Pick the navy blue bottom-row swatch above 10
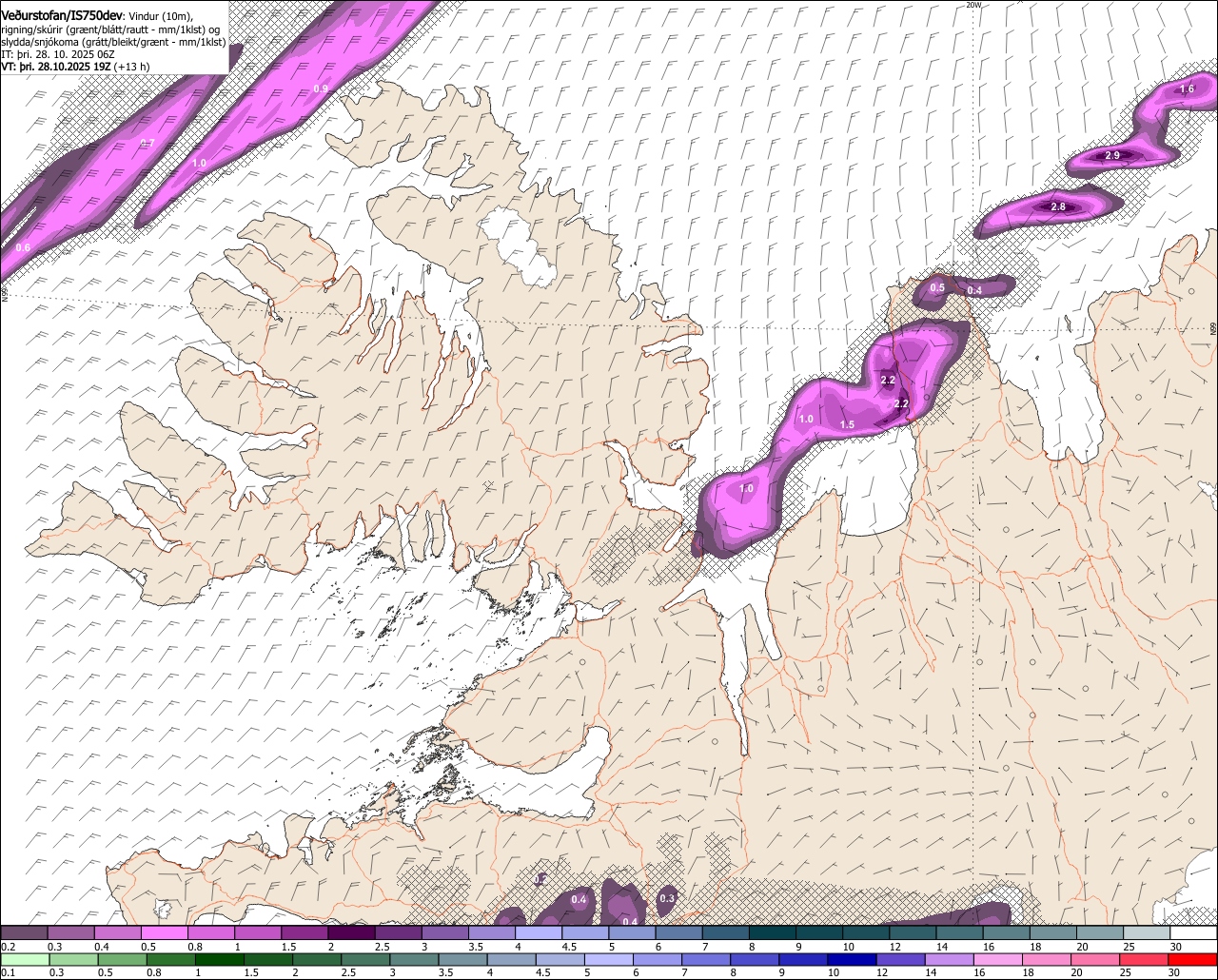The width and height of the screenshot is (1218, 980). [853, 959]
